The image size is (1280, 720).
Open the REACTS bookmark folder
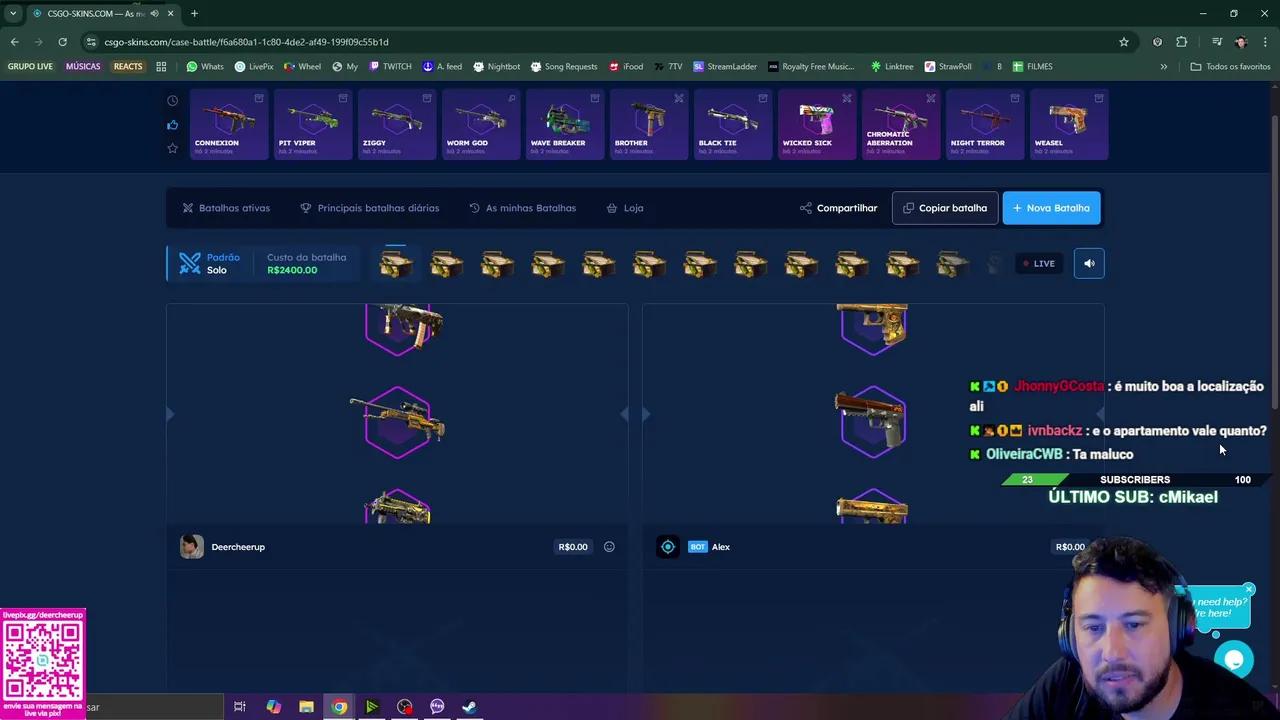[128, 67]
